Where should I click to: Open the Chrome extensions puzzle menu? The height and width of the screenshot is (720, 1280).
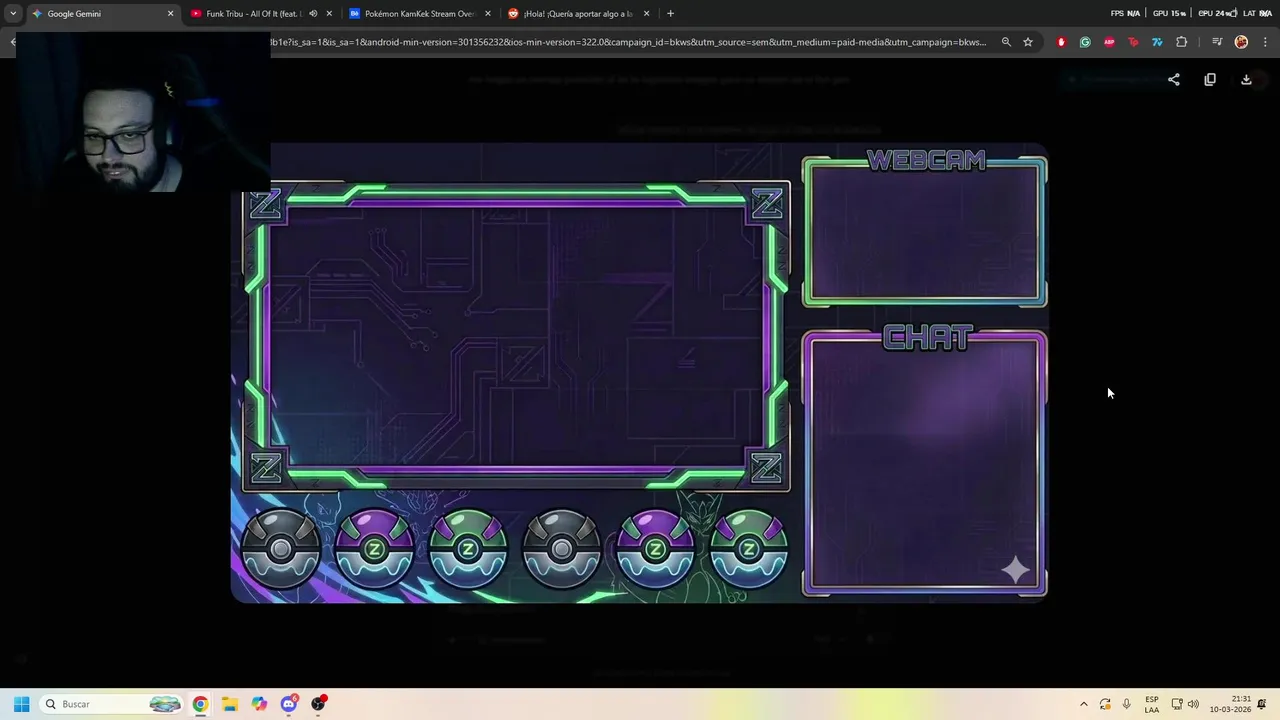(x=1182, y=42)
